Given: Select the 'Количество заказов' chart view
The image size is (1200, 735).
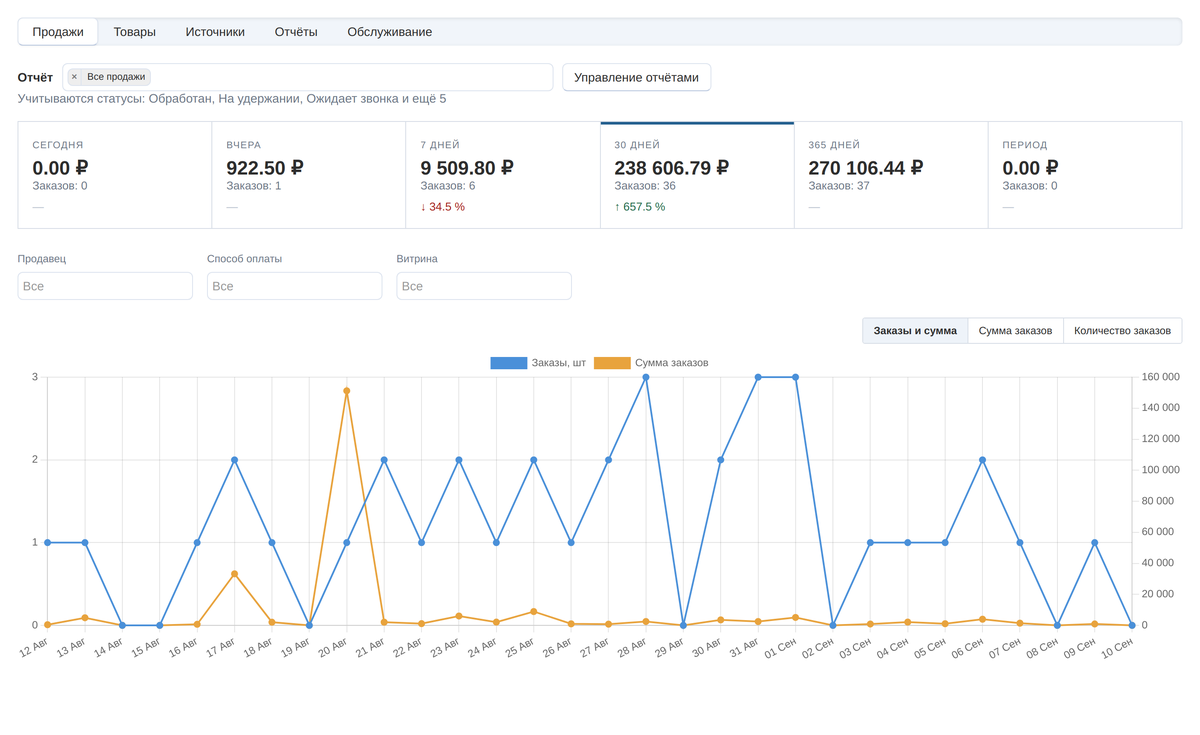Looking at the screenshot, I should coord(1122,331).
